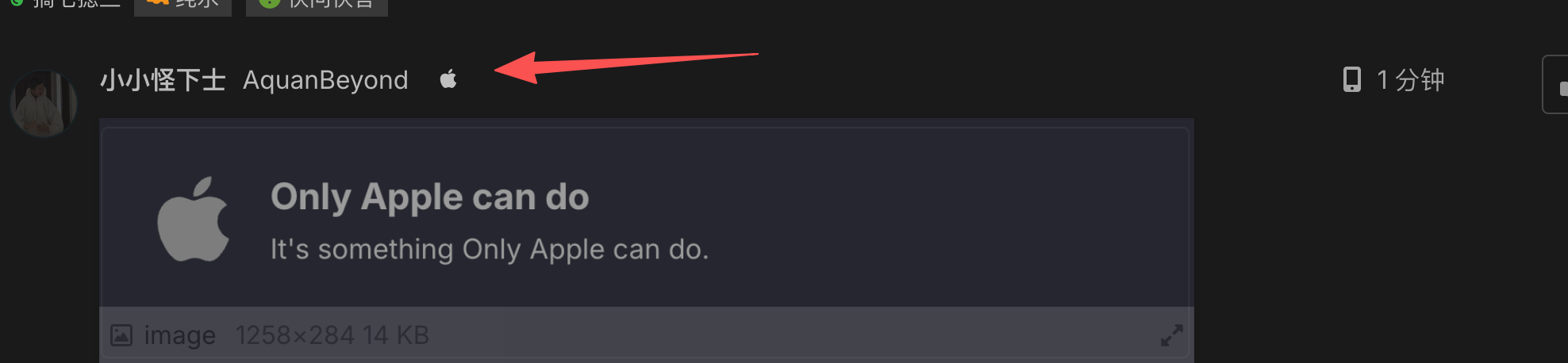Open the embedded Apple image preview
Image resolution: width=1568 pixels, height=363 pixels.
646,218
